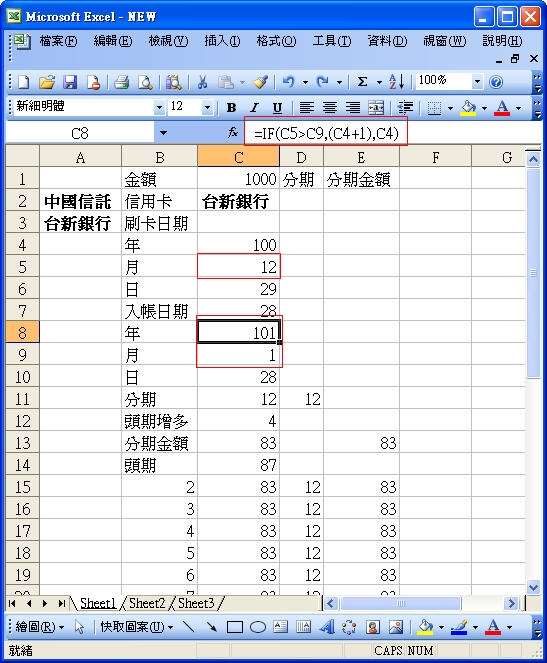This screenshot has width=547, height=663.
Task: Click the Paste icon
Action: point(226,82)
